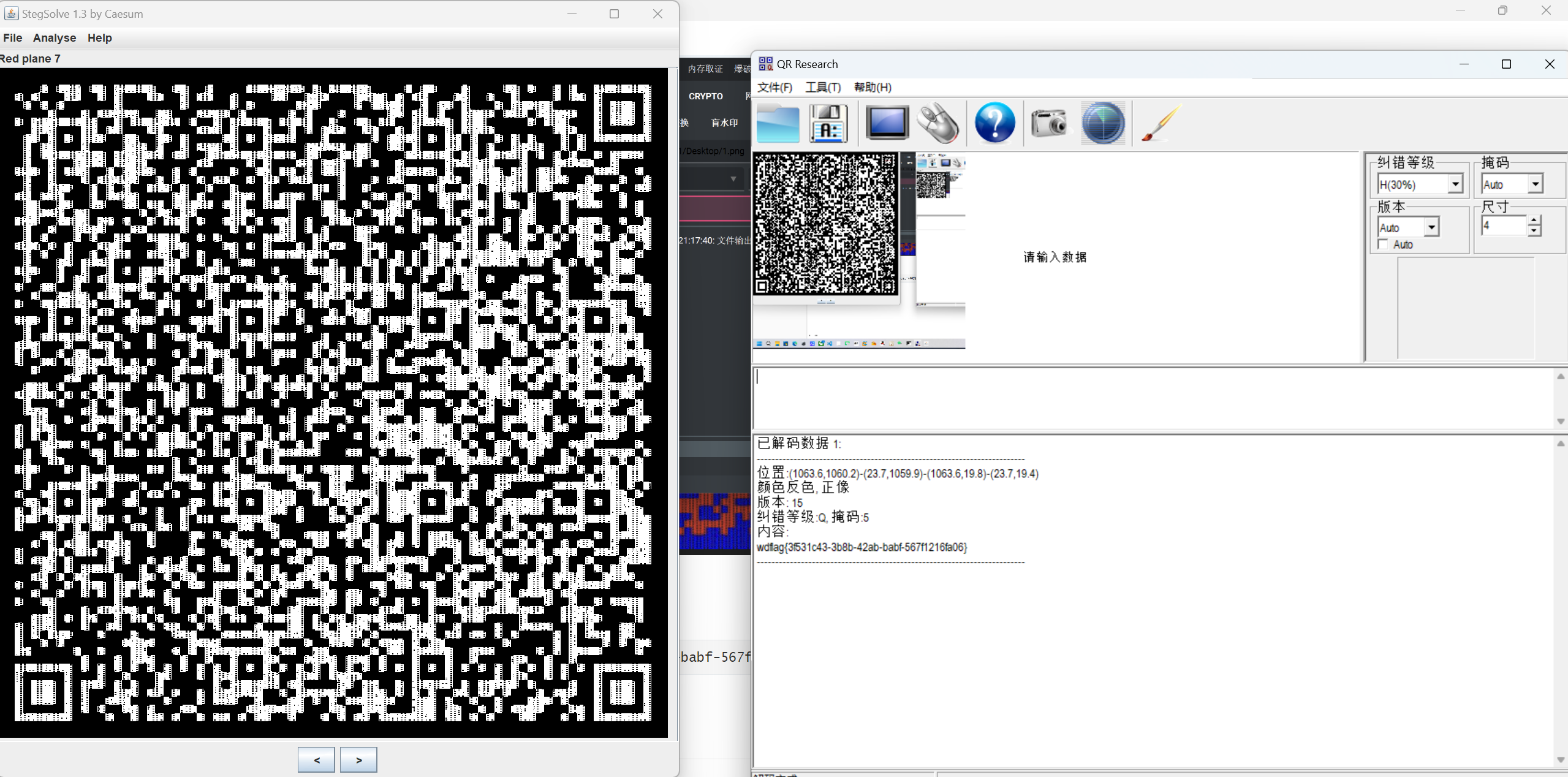Click the QR code preview image in QR Research

click(x=826, y=224)
